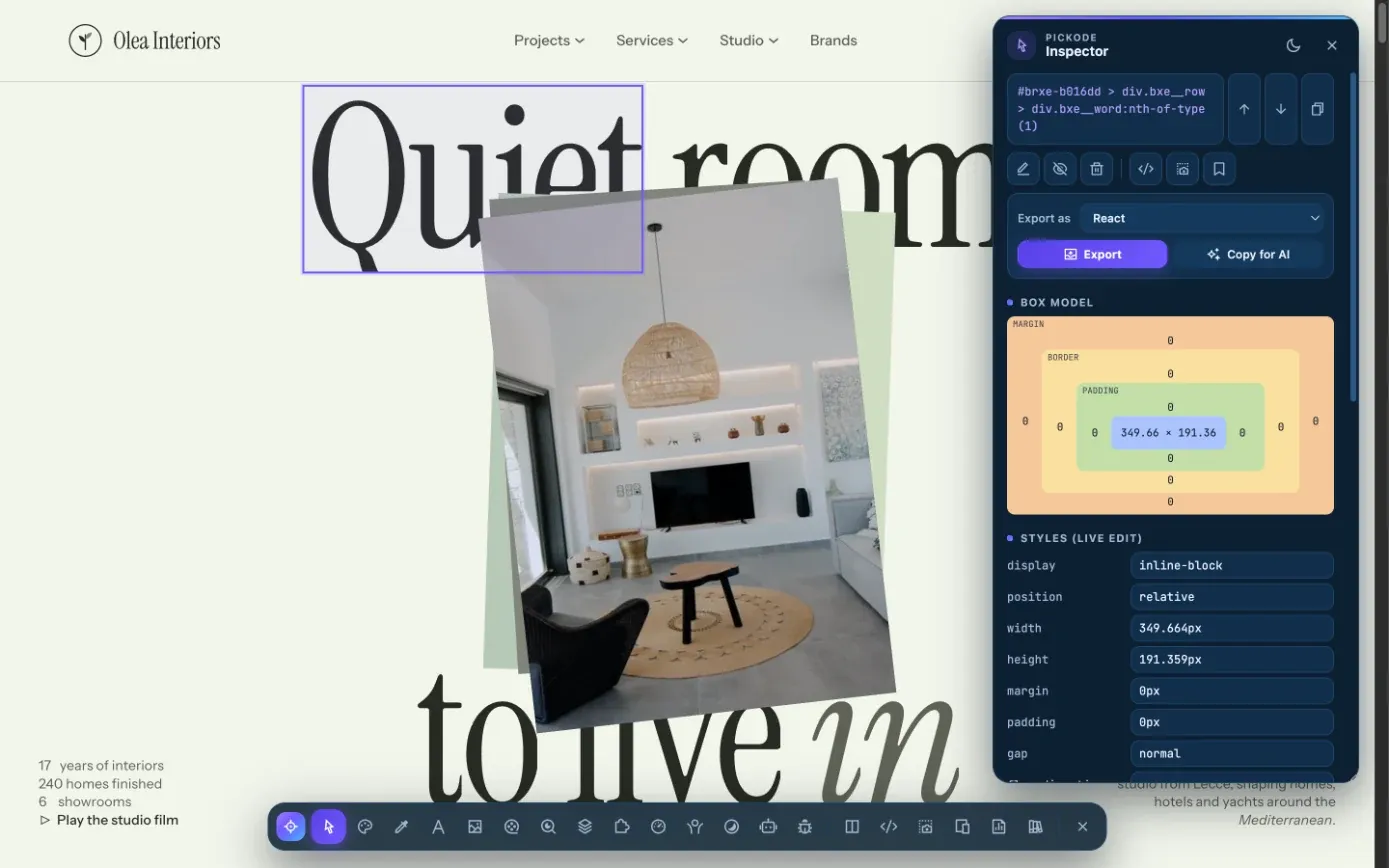Open the bug debugging tool

[805, 827]
